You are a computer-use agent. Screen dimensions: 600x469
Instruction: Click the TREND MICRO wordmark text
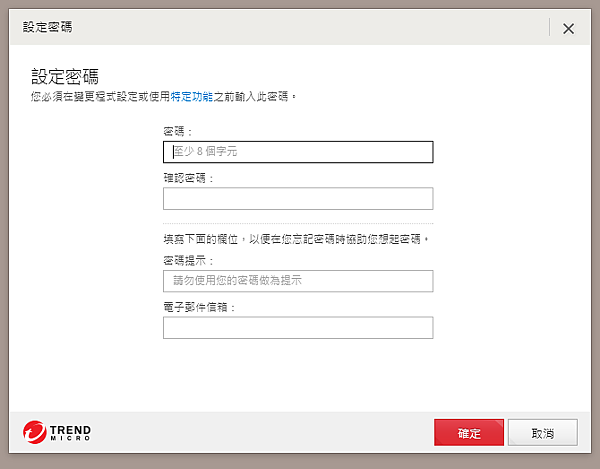[x=72, y=432]
